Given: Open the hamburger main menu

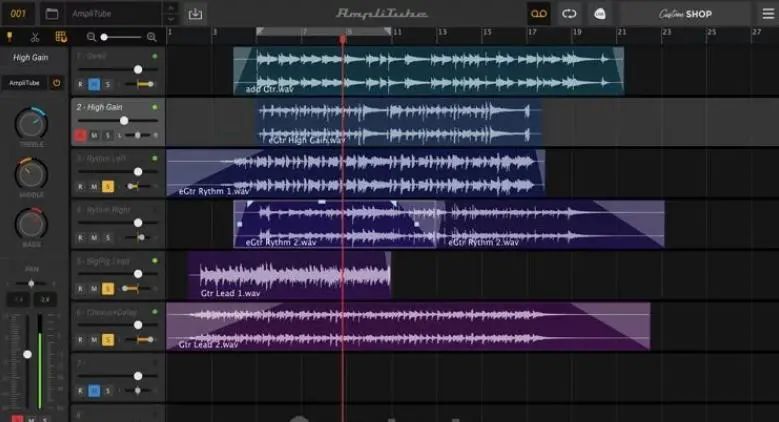Looking at the screenshot, I should (768, 14).
